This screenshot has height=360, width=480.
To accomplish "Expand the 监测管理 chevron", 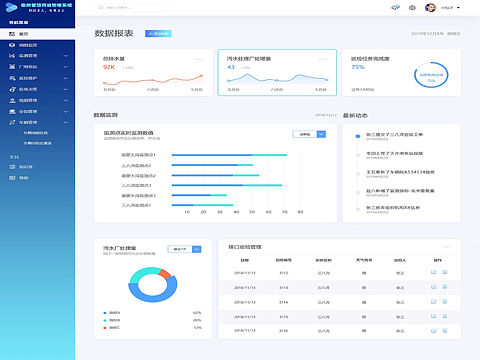I will coord(66,56).
